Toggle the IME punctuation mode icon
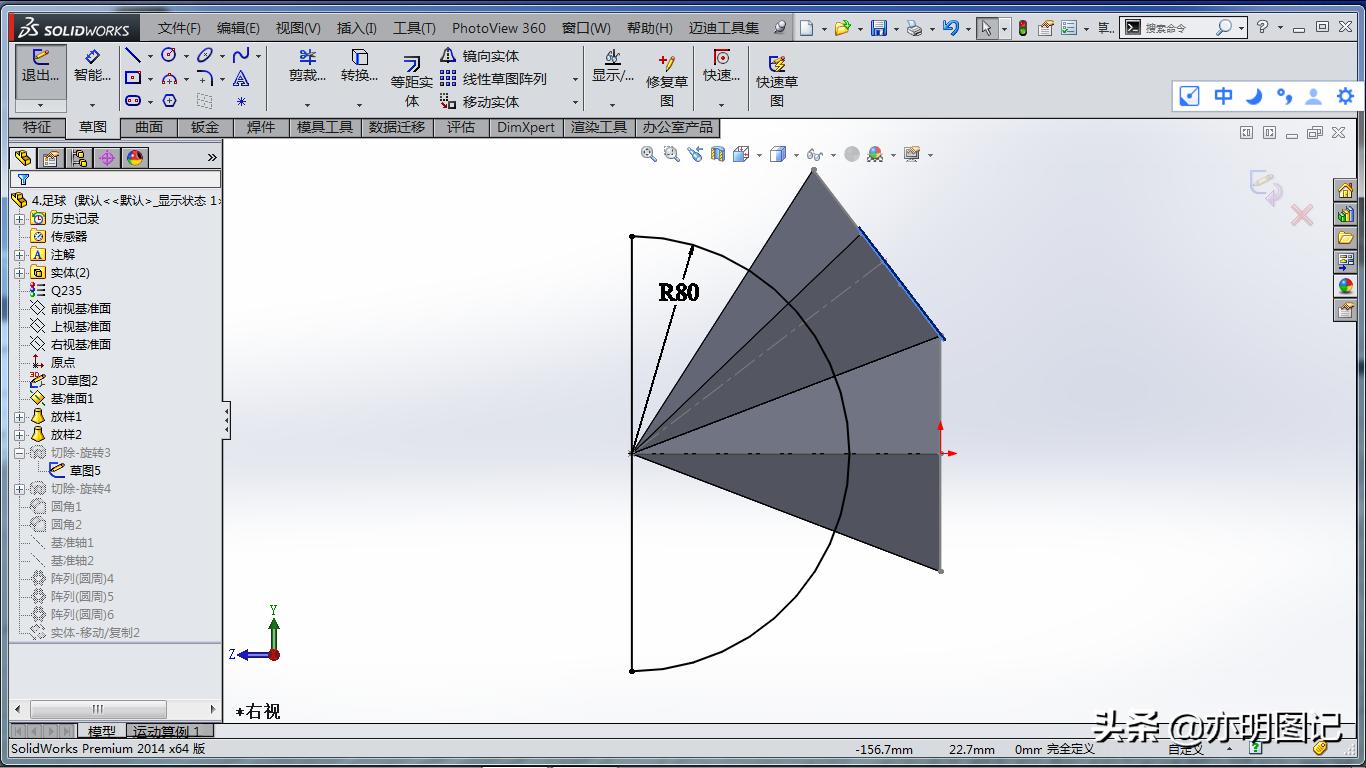 [x=1284, y=96]
